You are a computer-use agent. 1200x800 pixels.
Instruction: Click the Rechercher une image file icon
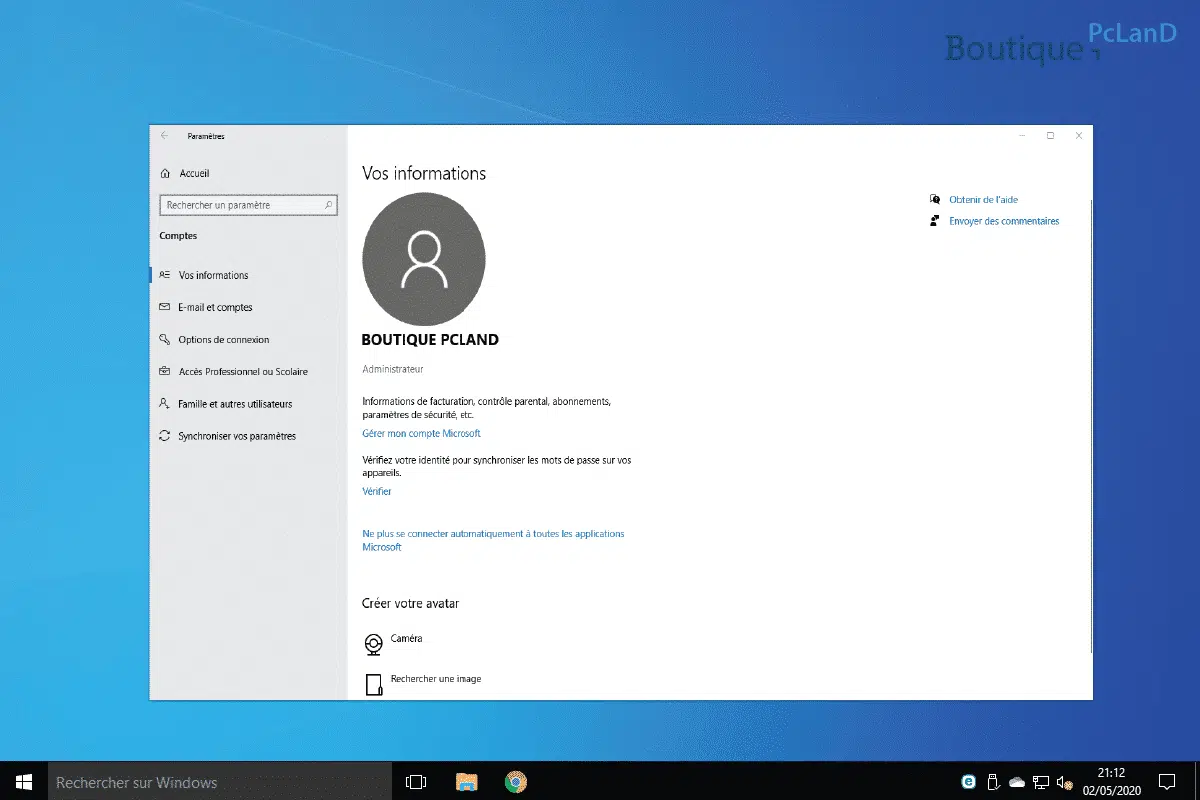pyautogui.click(x=373, y=684)
